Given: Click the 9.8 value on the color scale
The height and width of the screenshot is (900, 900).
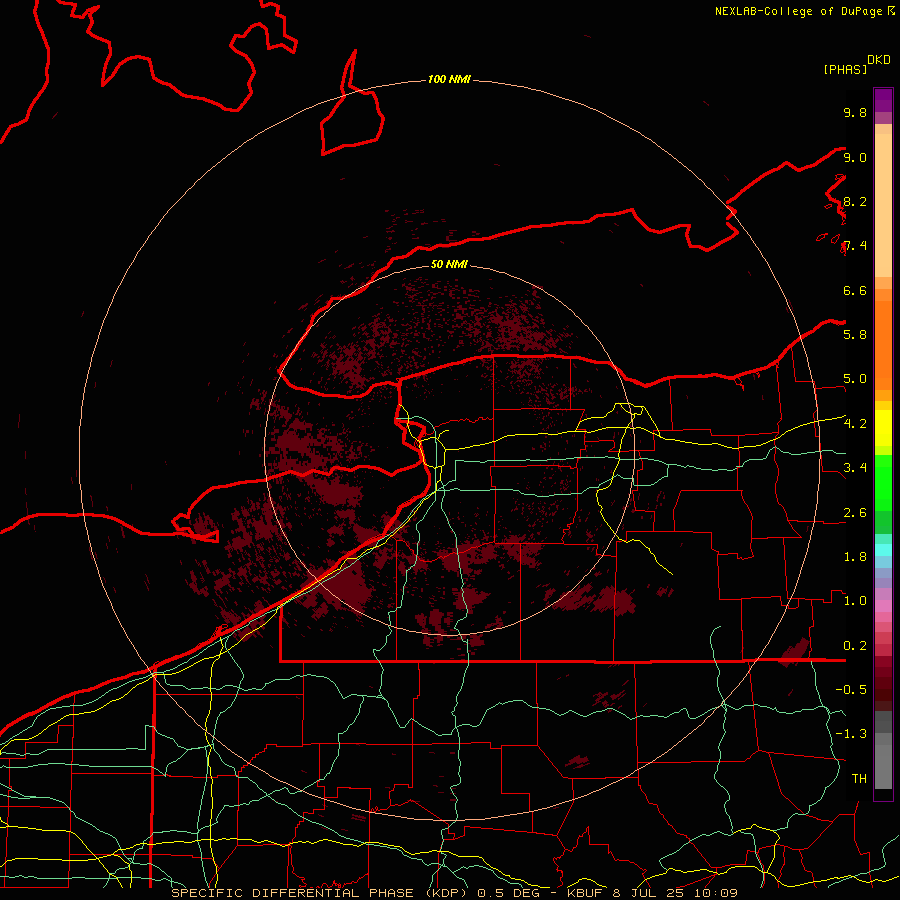Looking at the screenshot, I should [x=855, y=112].
